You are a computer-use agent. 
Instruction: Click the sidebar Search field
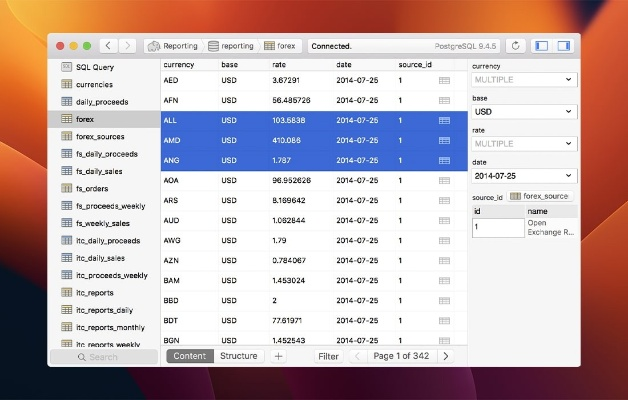(x=103, y=357)
